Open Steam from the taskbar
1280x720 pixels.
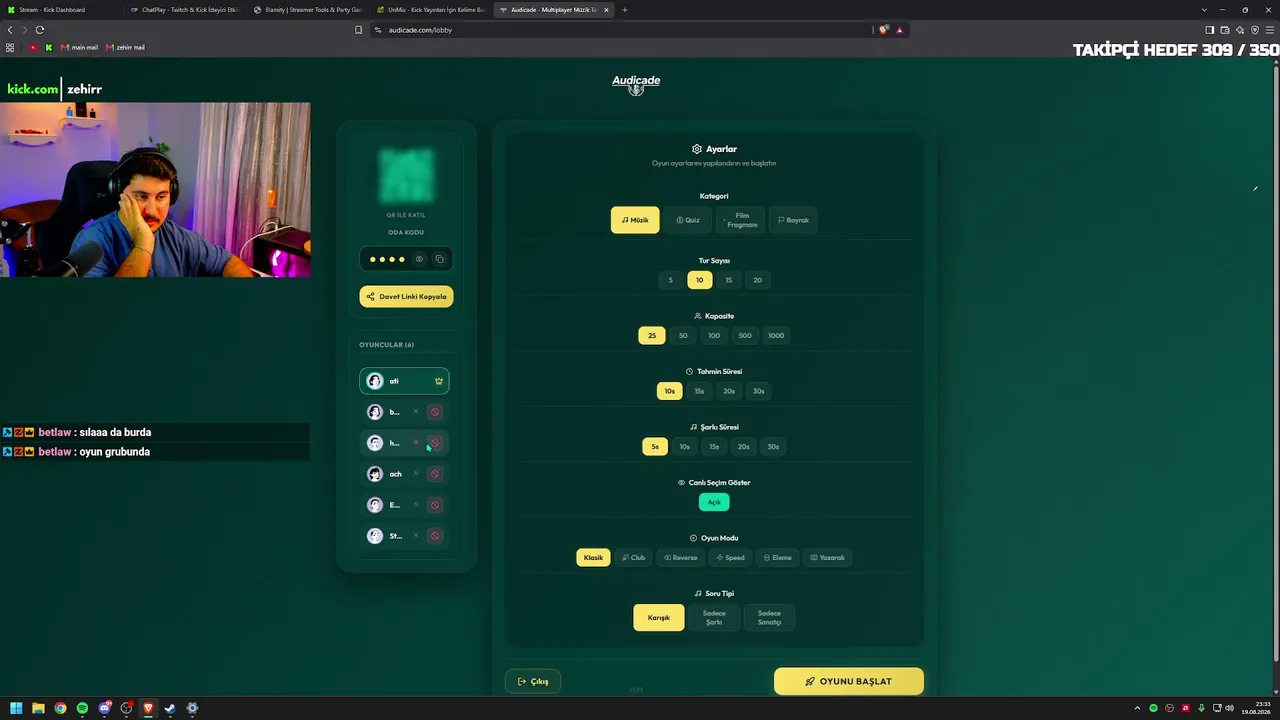tap(170, 708)
